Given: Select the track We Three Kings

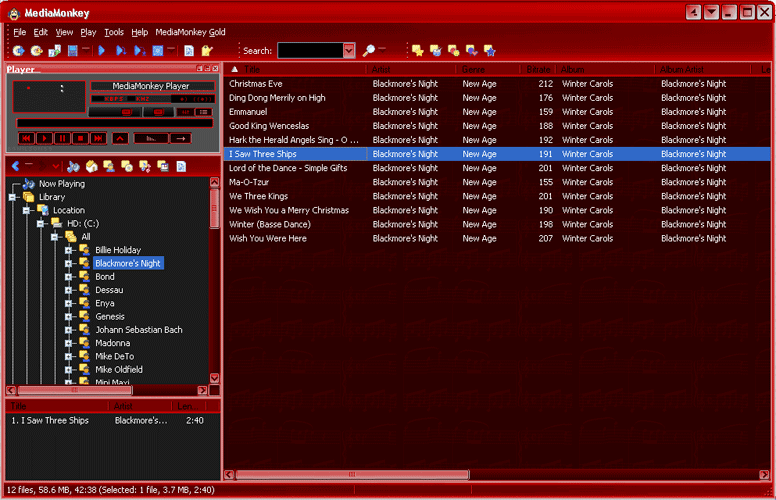Looking at the screenshot, I should [x=258, y=197].
